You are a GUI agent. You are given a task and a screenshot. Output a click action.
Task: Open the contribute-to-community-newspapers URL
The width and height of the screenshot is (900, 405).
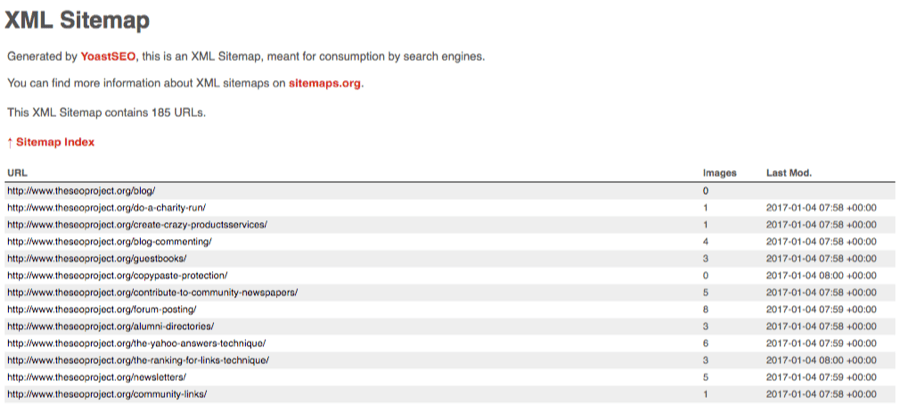click(x=152, y=292)
